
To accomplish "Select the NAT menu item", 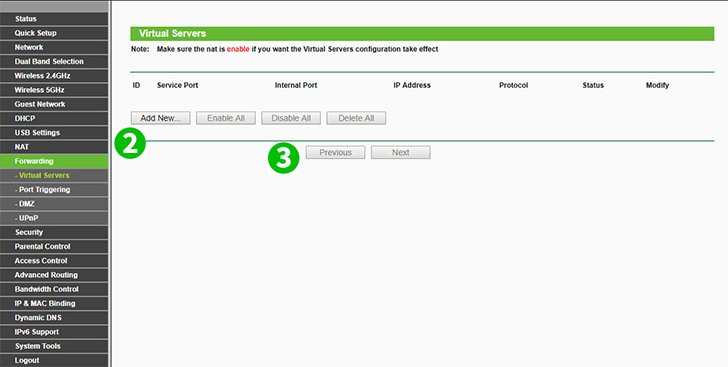I will (54, 147).
